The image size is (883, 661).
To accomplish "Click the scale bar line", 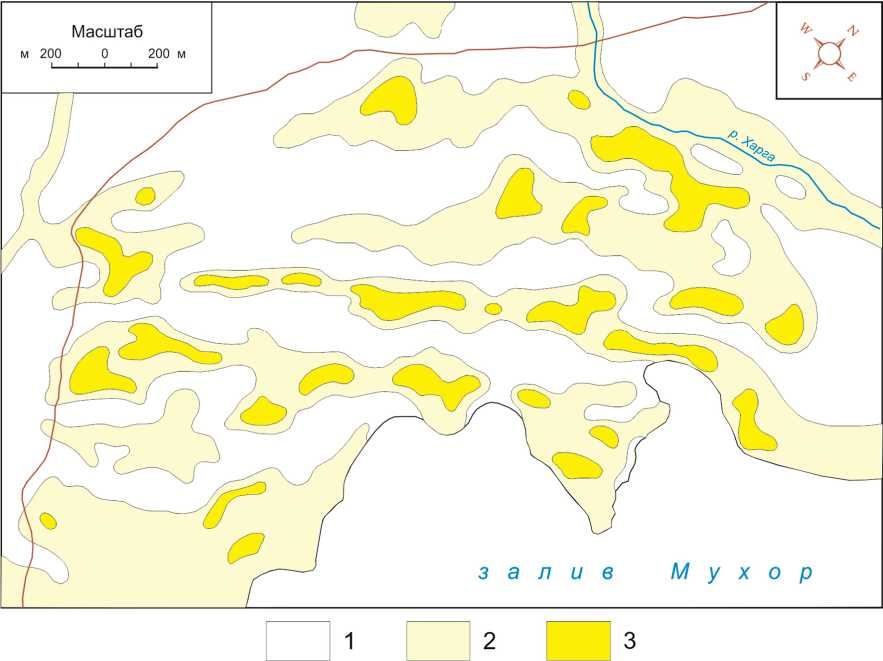I will (105, 66).
